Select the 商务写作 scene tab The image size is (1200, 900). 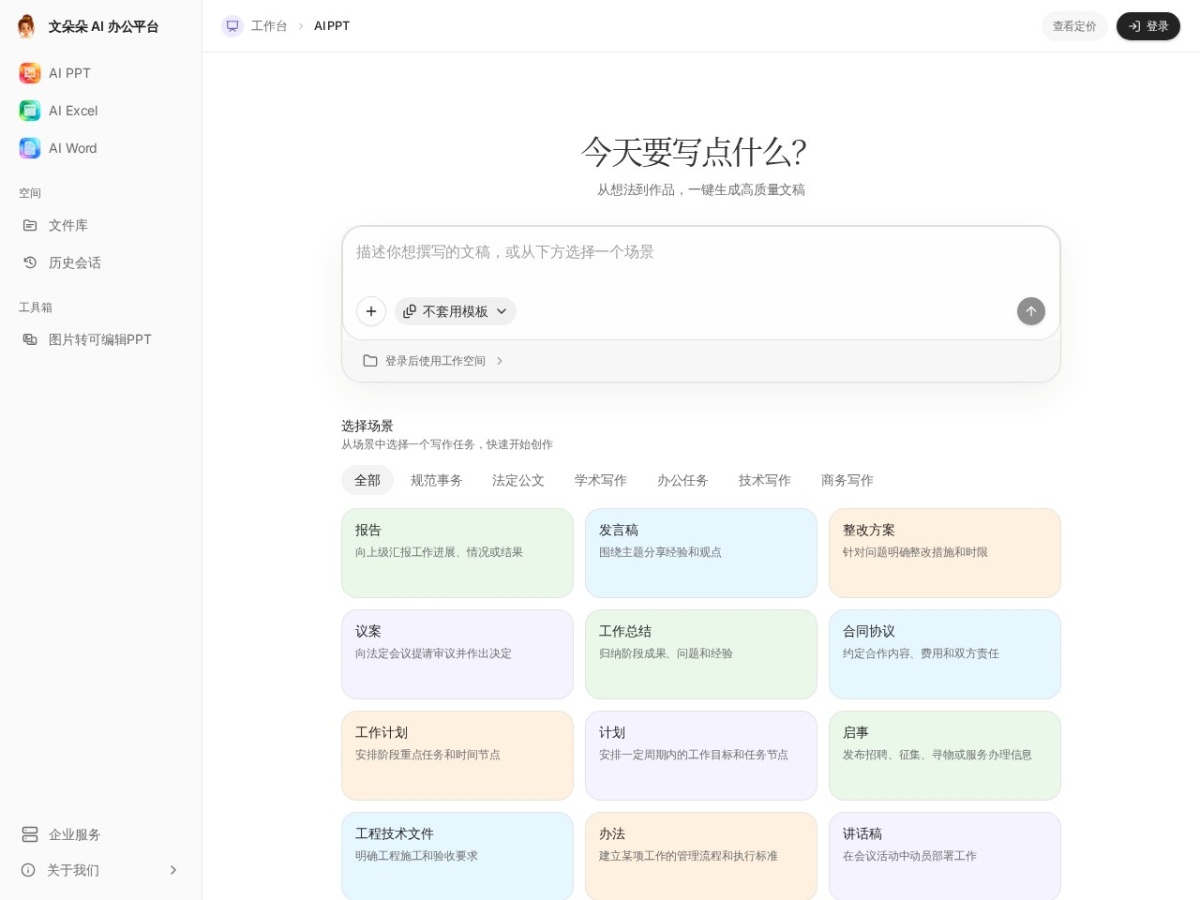pyautogui.click(x=847, y=480)
